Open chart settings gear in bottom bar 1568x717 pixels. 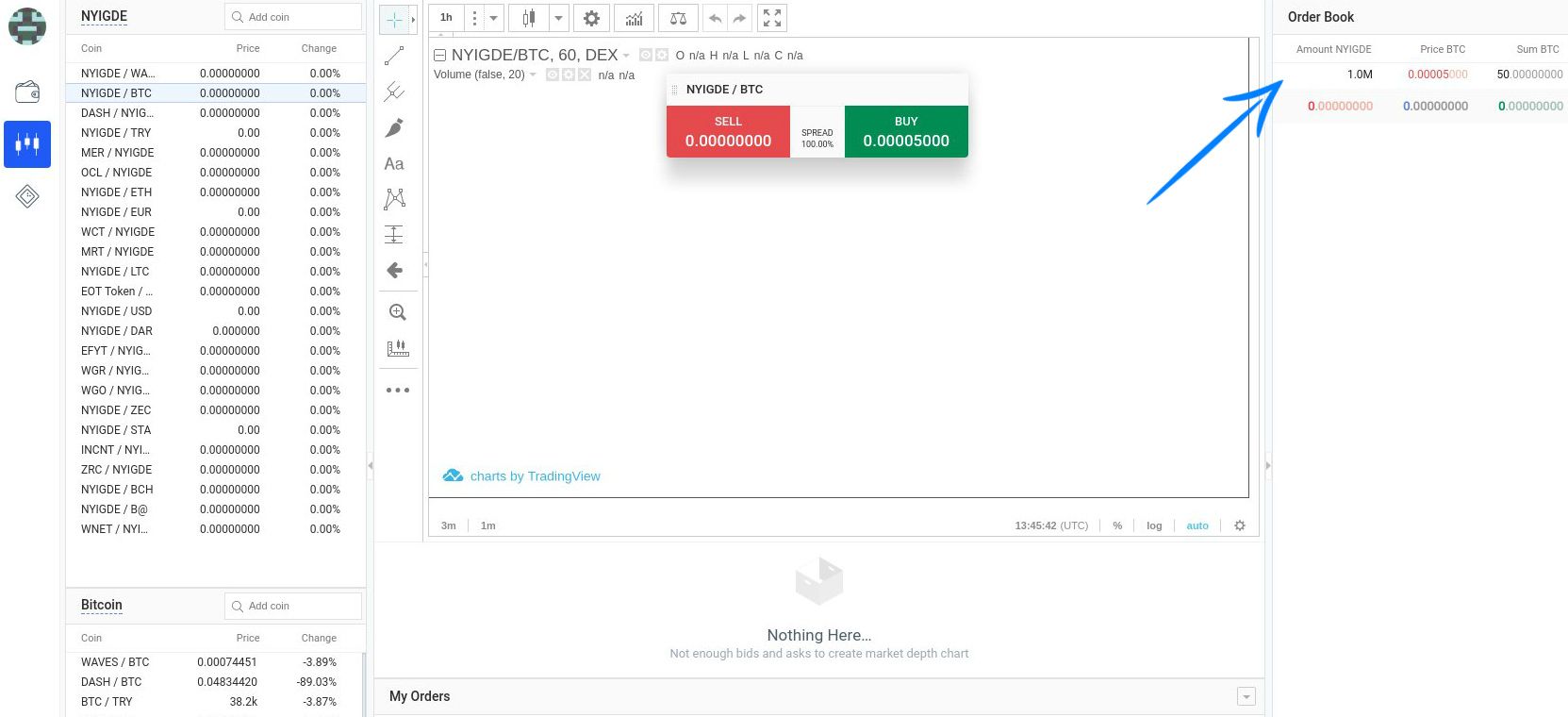coord(1240,525)
